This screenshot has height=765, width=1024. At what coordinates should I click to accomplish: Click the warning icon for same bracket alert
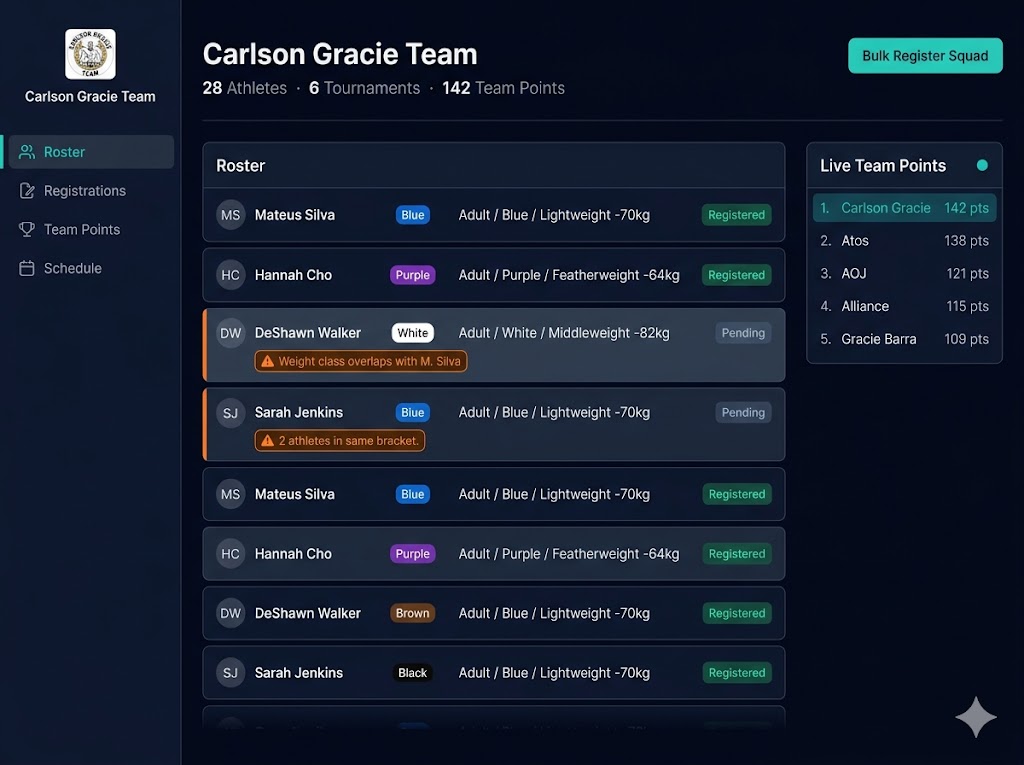point(267,441)
